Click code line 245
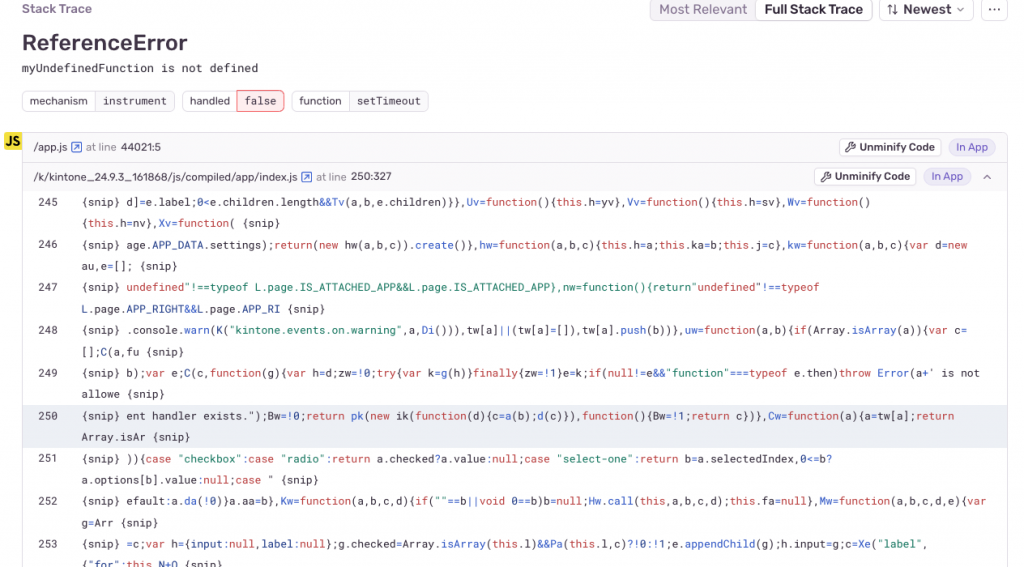The height and width of the screenshot is (567, 1024). (x=515, y=213)
